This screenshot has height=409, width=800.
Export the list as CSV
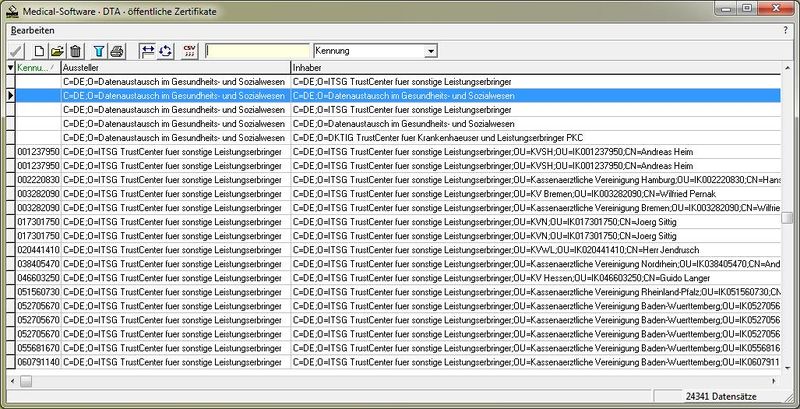[189, 51]
